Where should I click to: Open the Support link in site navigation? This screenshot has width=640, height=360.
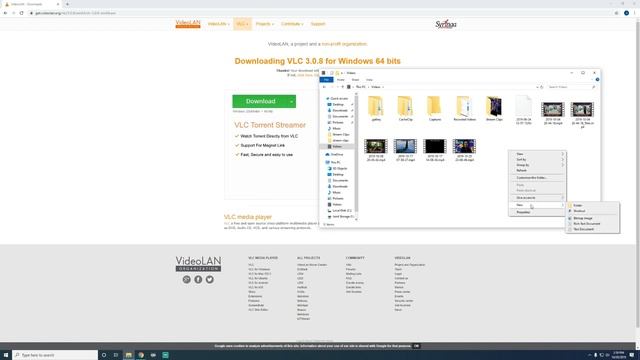click(x=318, y=24)
